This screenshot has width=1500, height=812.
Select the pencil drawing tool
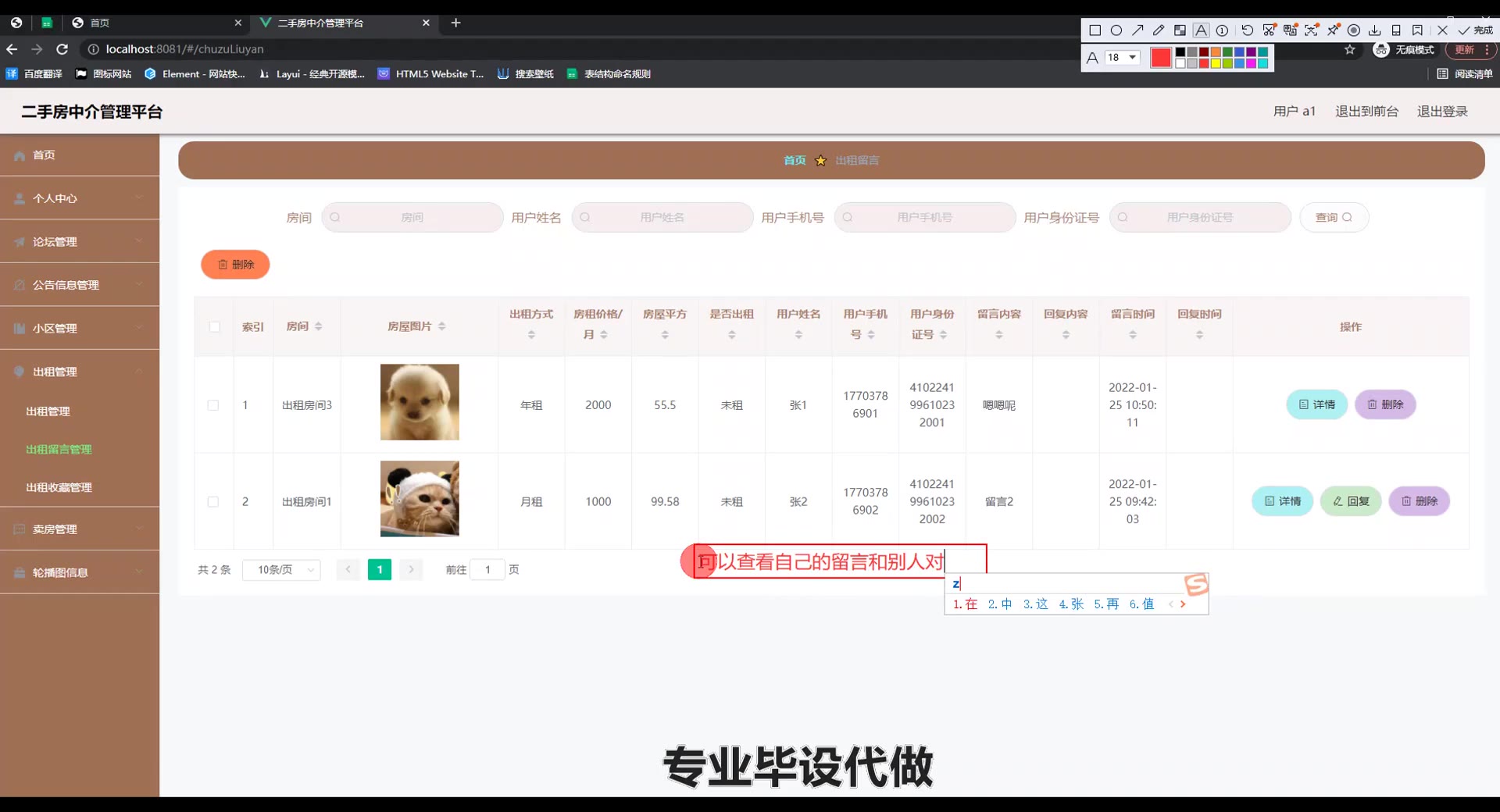[1159, 30]
